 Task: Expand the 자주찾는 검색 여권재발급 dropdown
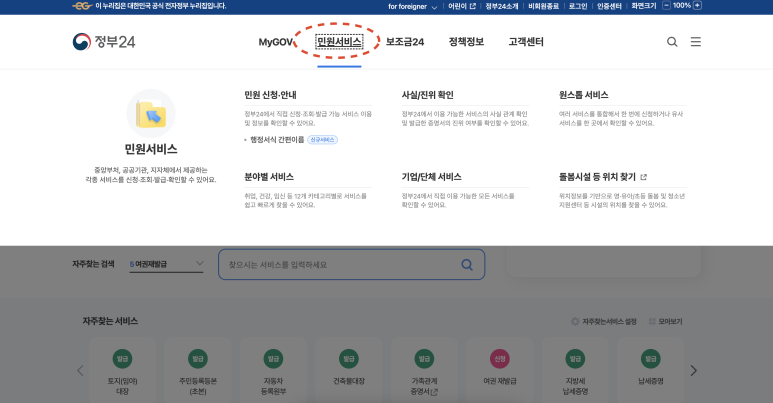click(166, 264)
